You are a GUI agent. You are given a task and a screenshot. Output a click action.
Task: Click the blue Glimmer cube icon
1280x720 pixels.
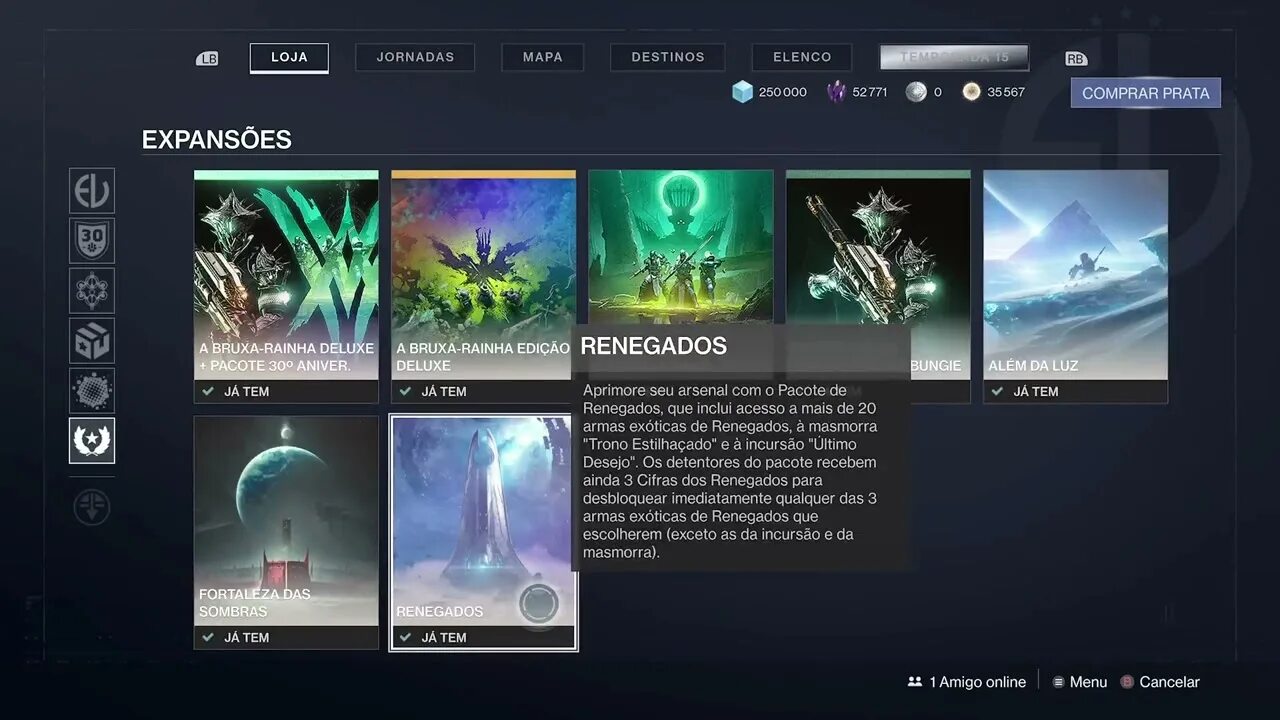tap(742, 92)
